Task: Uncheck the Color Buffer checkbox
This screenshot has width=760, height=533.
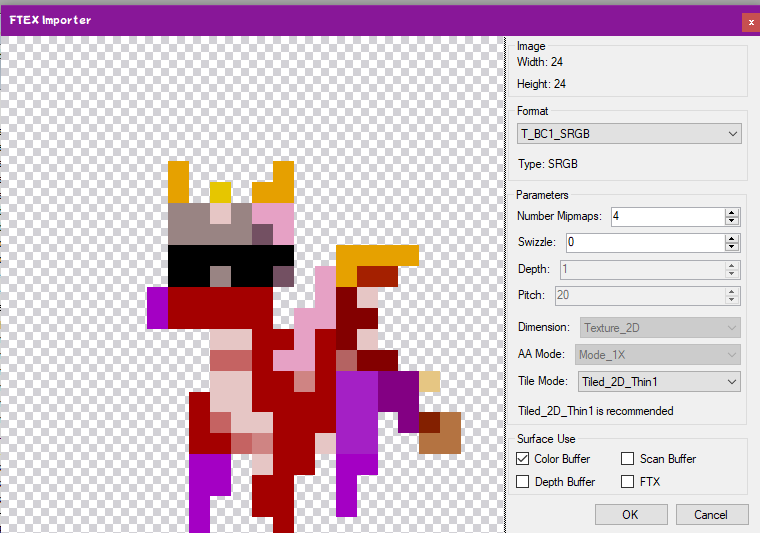Action: pos(522,458)
